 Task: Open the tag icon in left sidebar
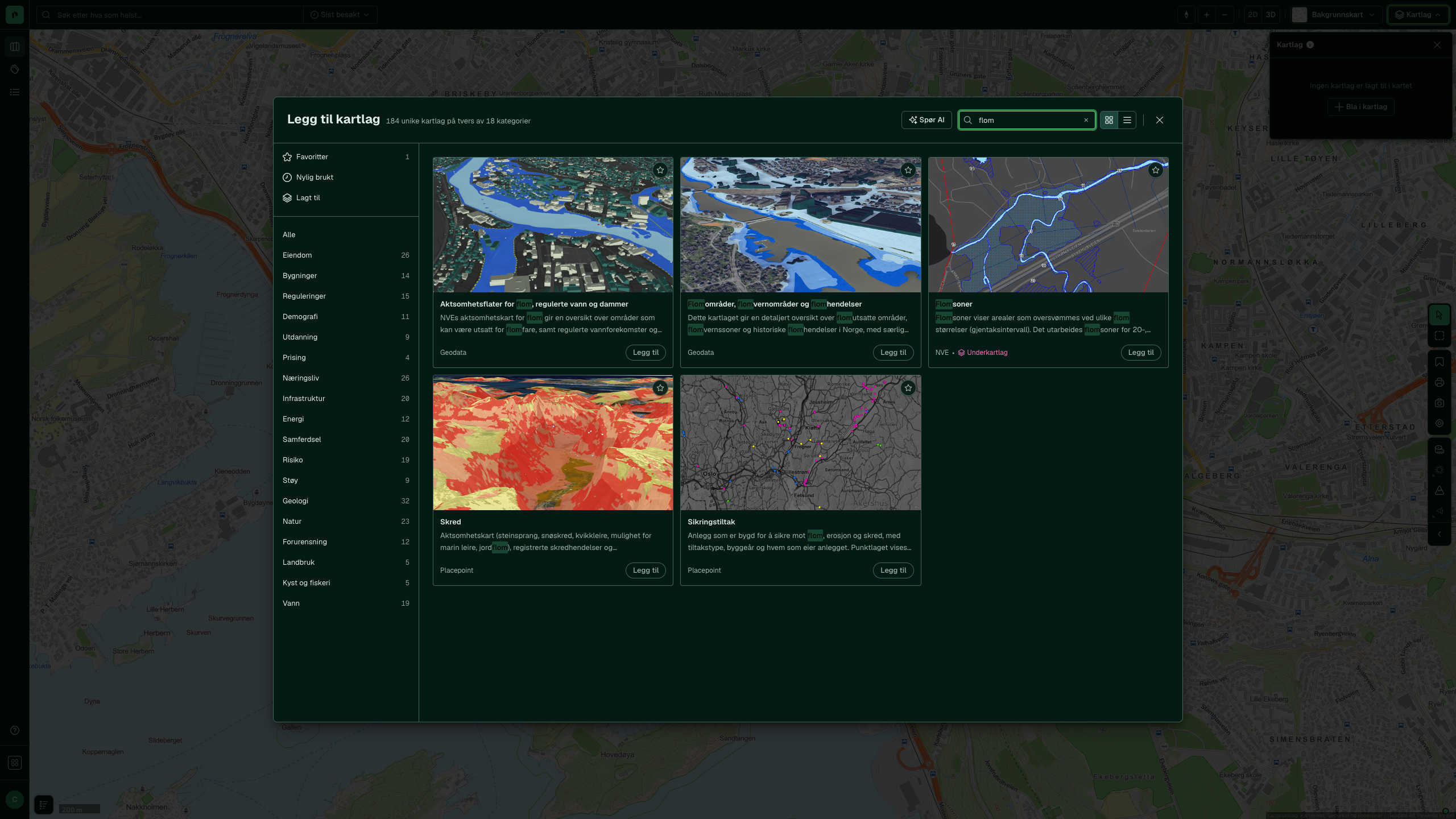pos(15,69)
